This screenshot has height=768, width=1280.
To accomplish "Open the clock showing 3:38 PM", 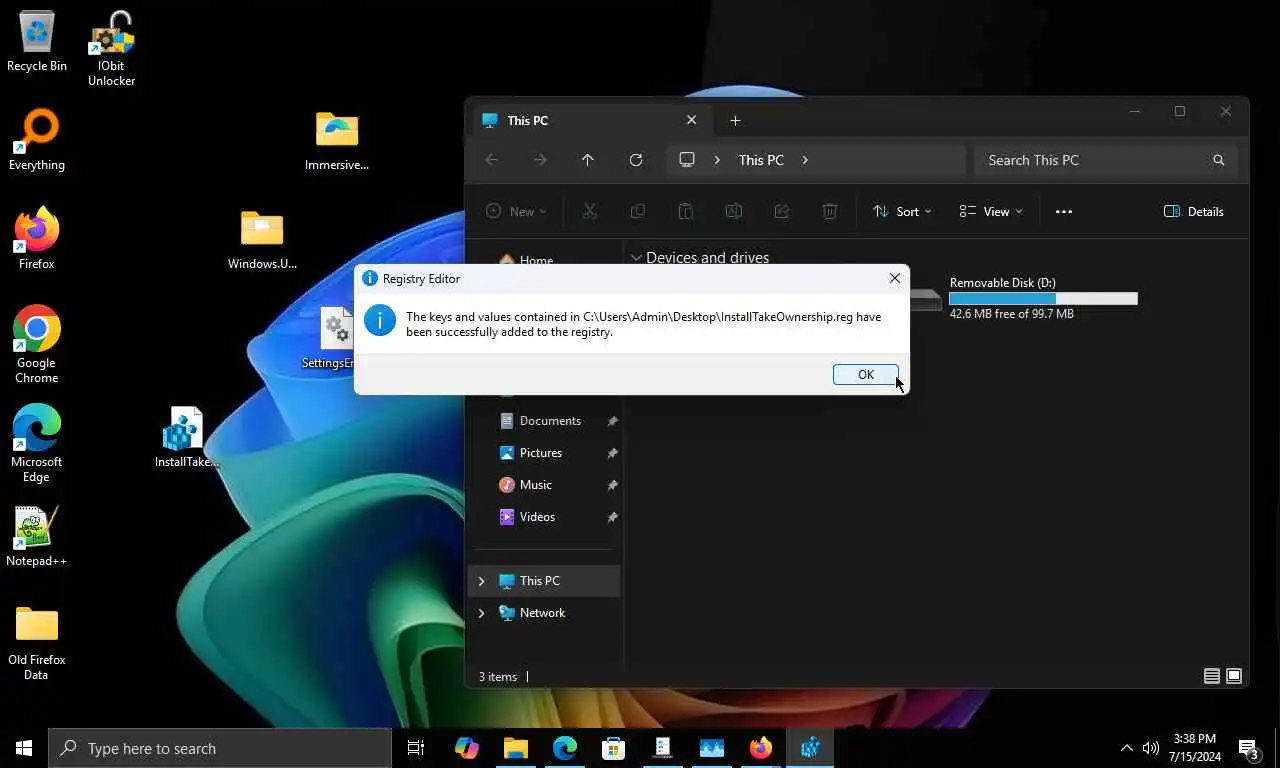I will pyautogui.click(x=1193, y=748).
